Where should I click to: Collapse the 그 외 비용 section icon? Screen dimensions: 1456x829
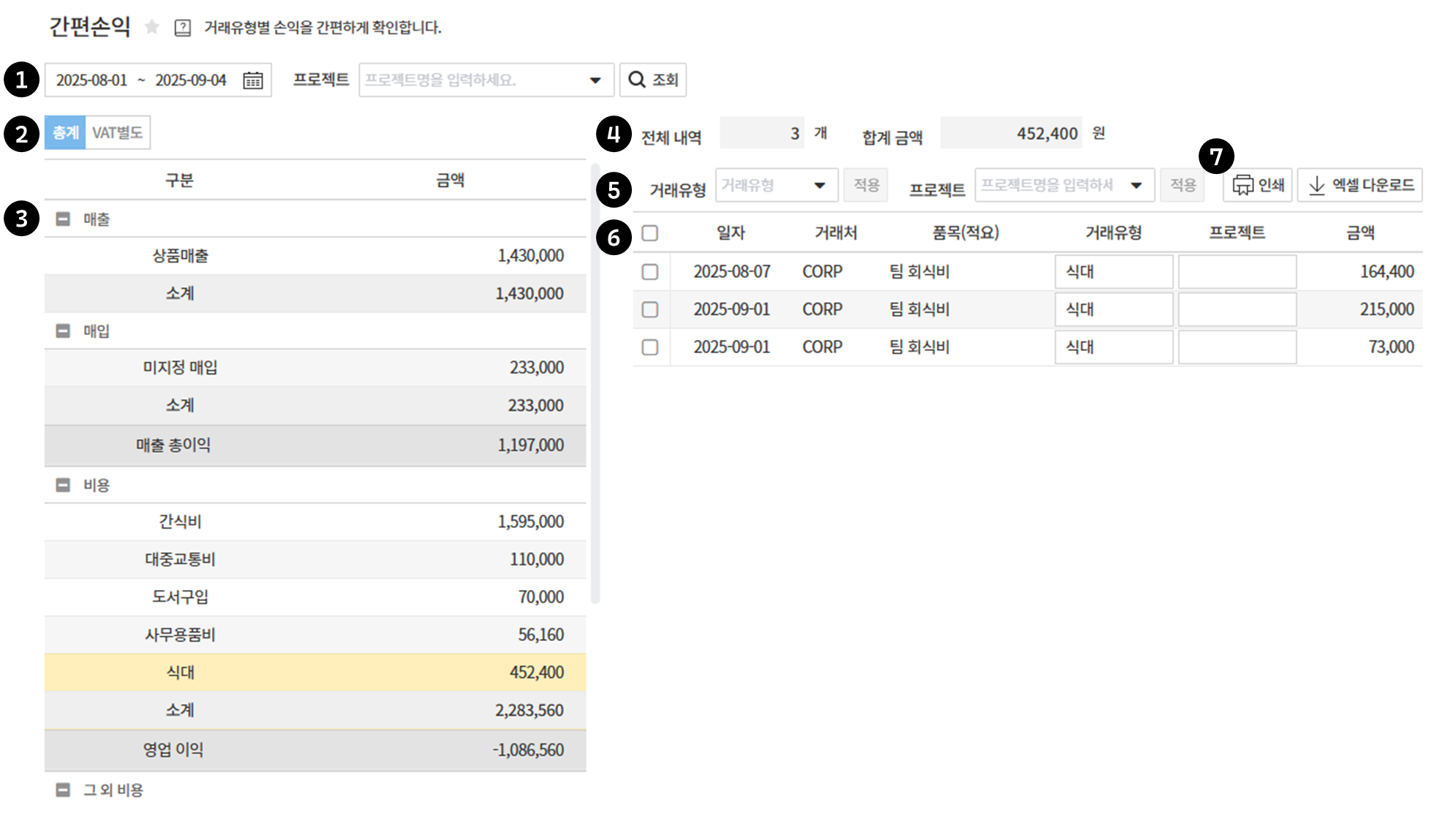tap(64, 790)
